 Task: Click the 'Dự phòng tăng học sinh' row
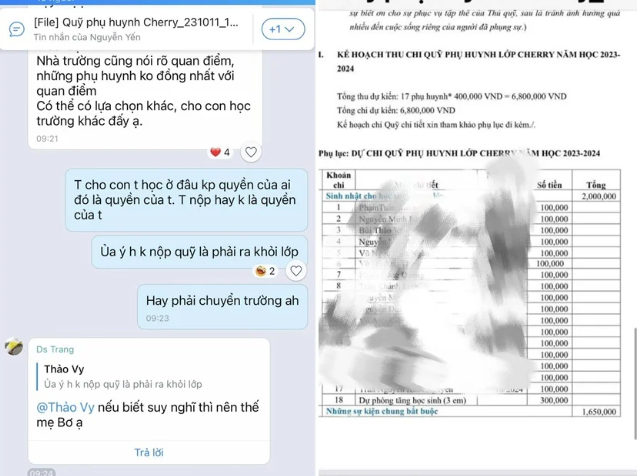pos(470,400)
